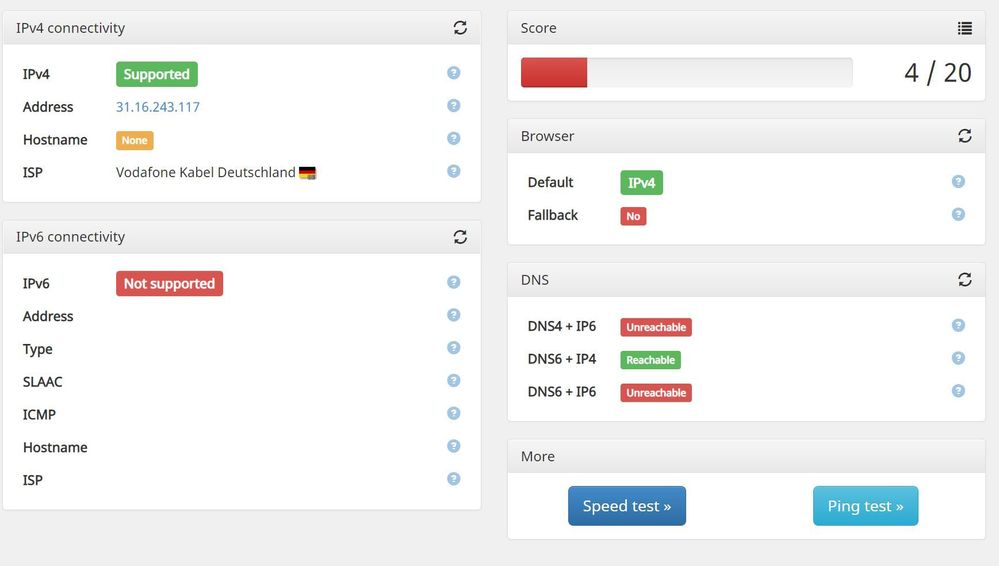This screenshot has width=999, height=566.
Task: Show help for DNS6 + IP6 row
Action: [958, 391]
